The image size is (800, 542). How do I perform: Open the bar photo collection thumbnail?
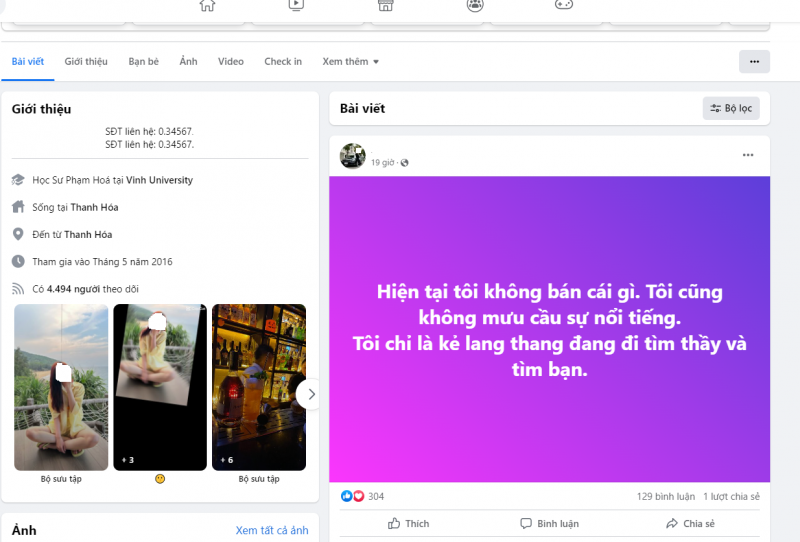tap(258, 387)
